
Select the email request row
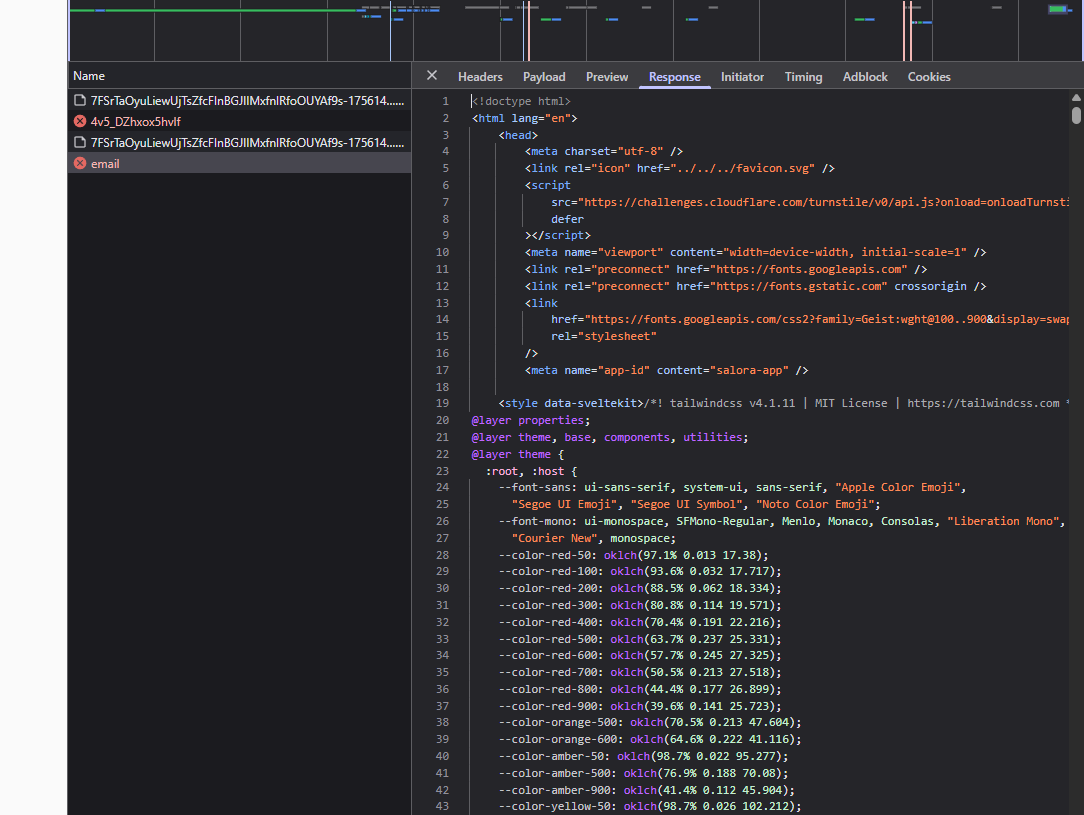239,164
